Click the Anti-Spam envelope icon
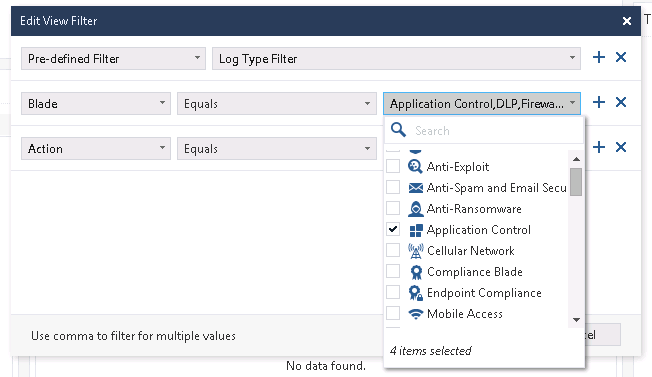The image size is (652, 377). click(415, 188)
